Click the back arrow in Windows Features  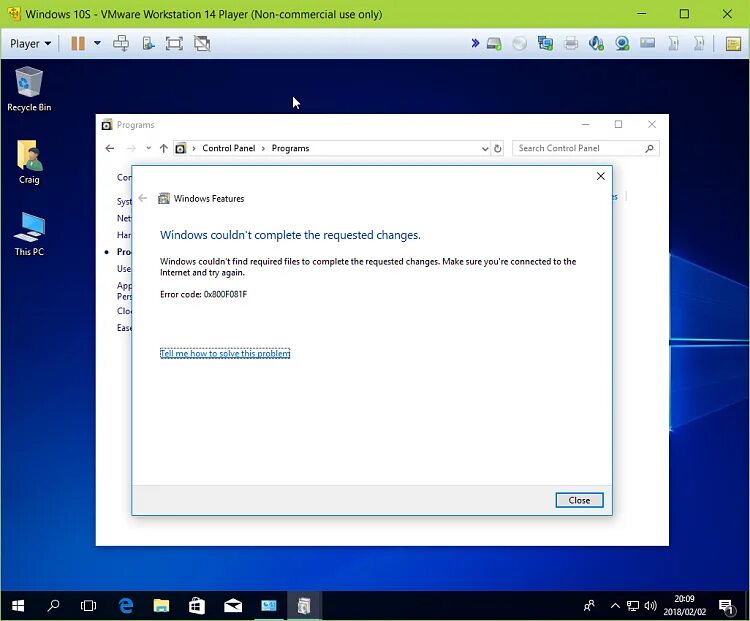coord(143,198)
